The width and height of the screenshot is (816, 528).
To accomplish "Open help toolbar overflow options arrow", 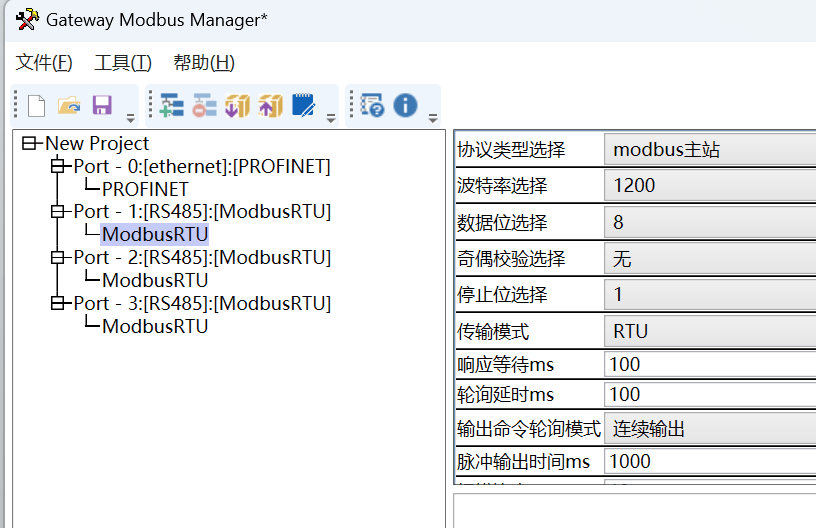I will (432, 118).
